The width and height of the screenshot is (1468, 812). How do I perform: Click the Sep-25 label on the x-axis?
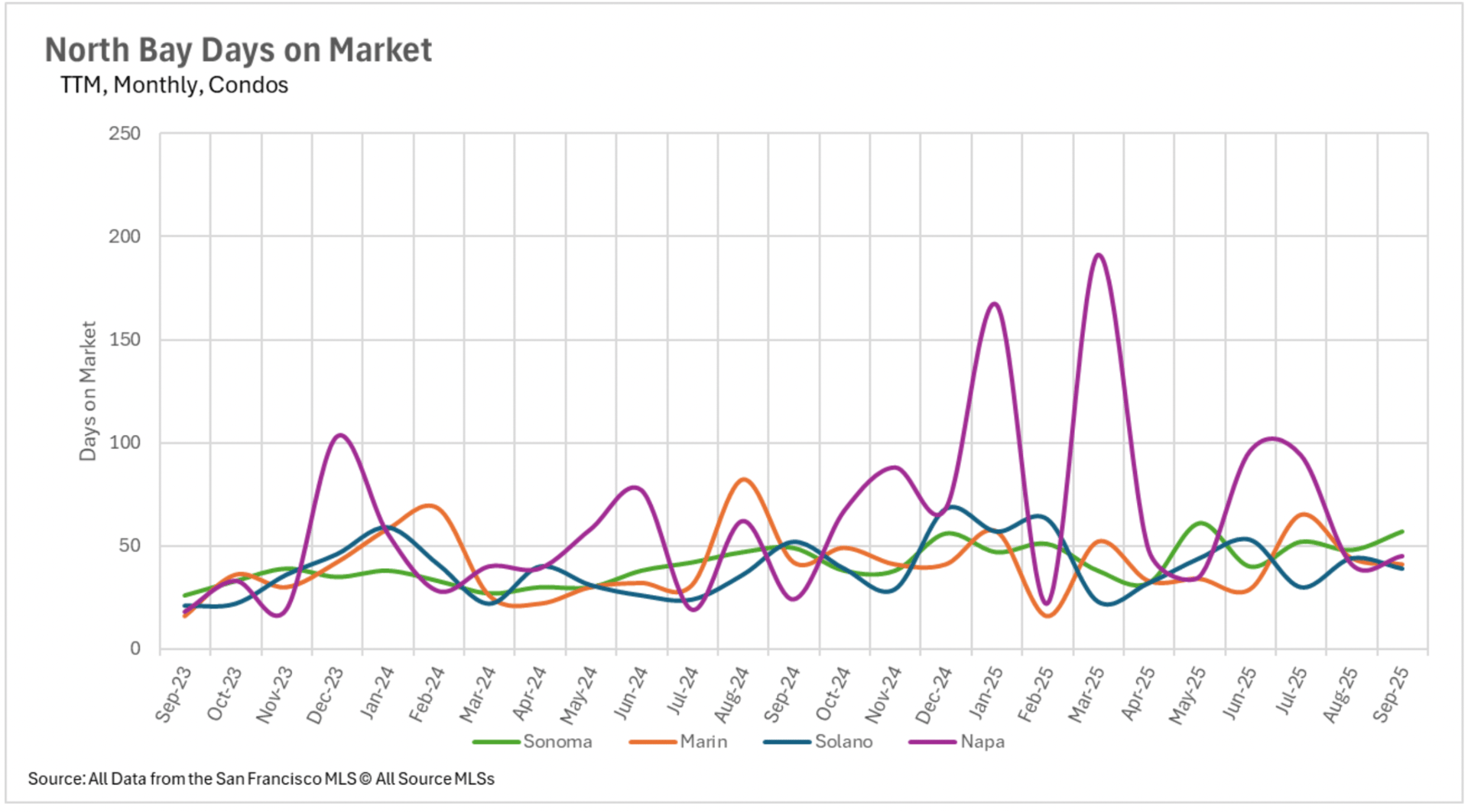(1391, 693)
